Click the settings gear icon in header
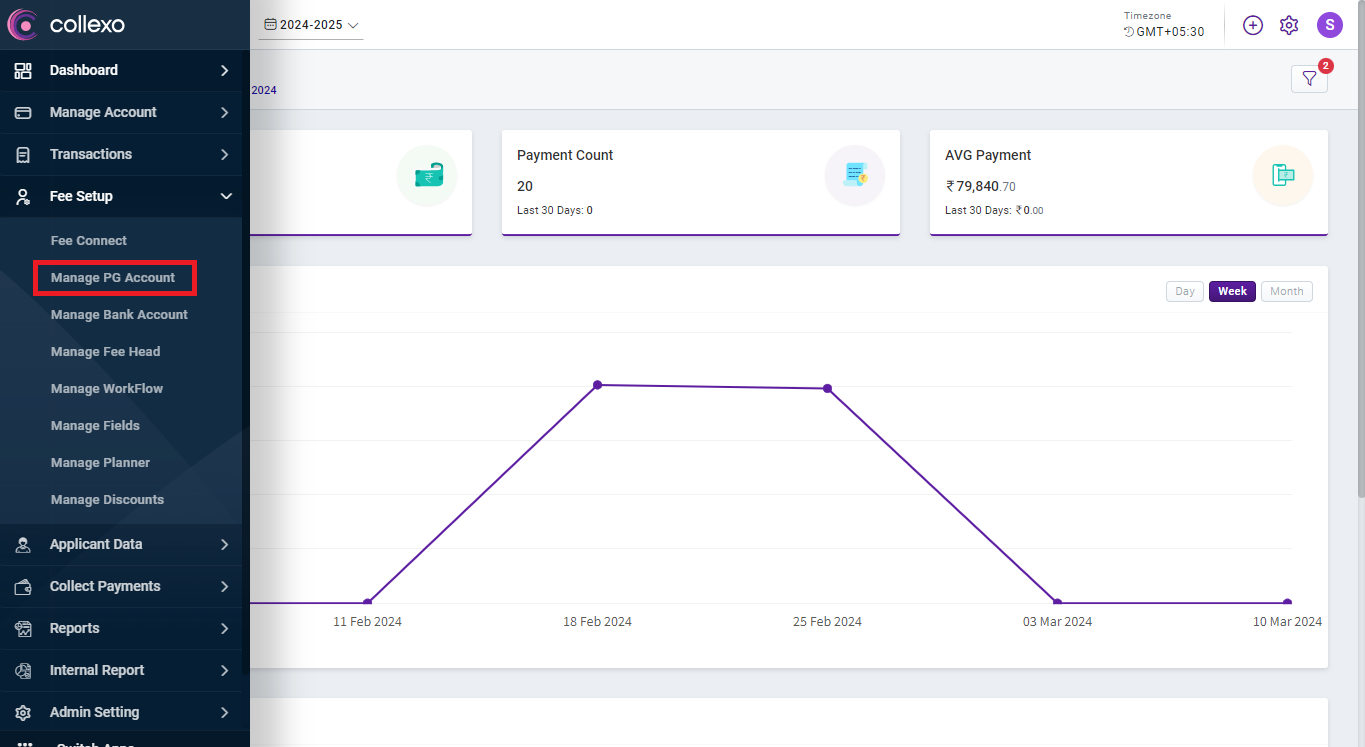 tap(1289, 25)
